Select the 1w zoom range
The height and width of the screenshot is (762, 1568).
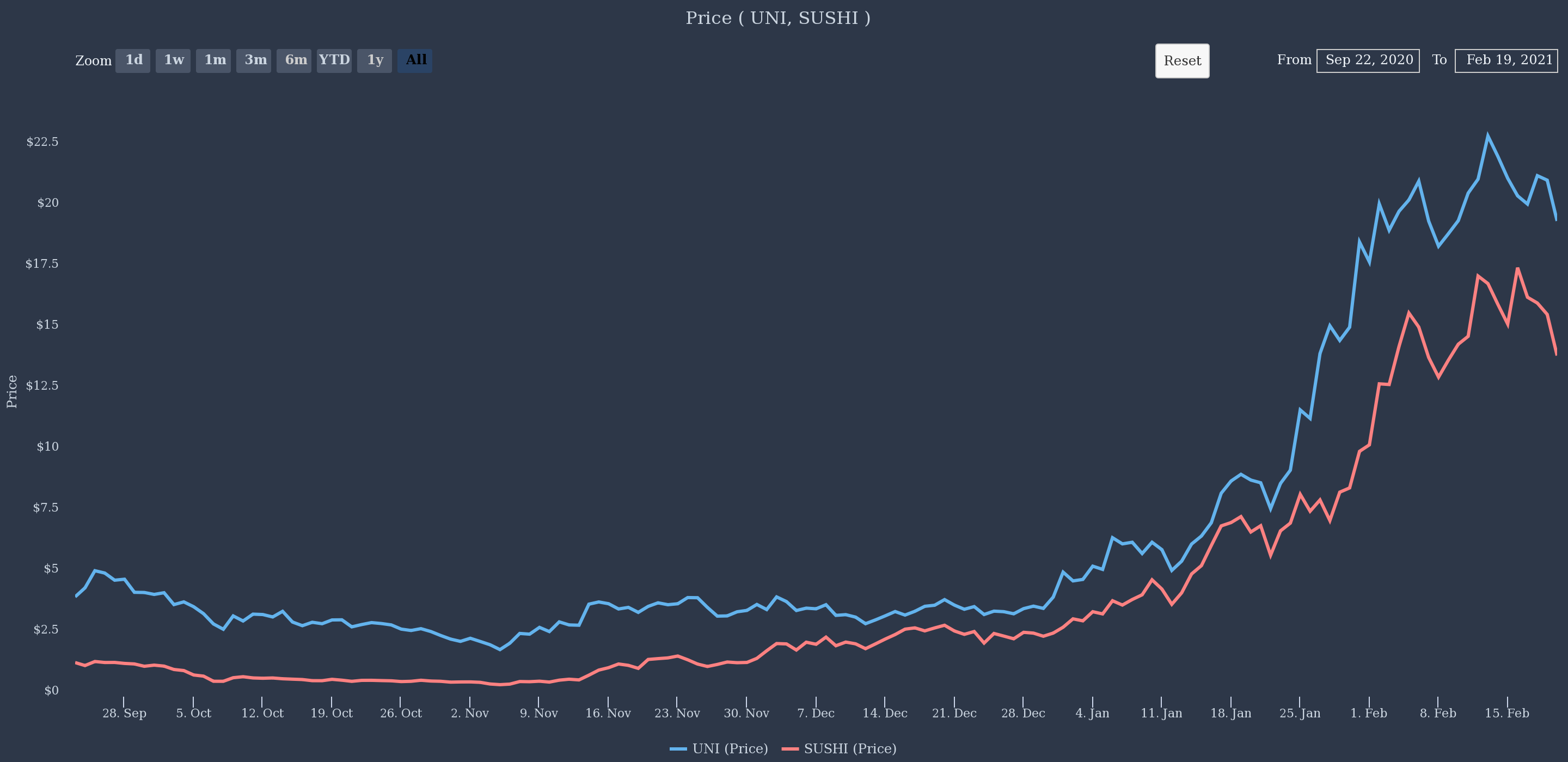coord(173,60)
